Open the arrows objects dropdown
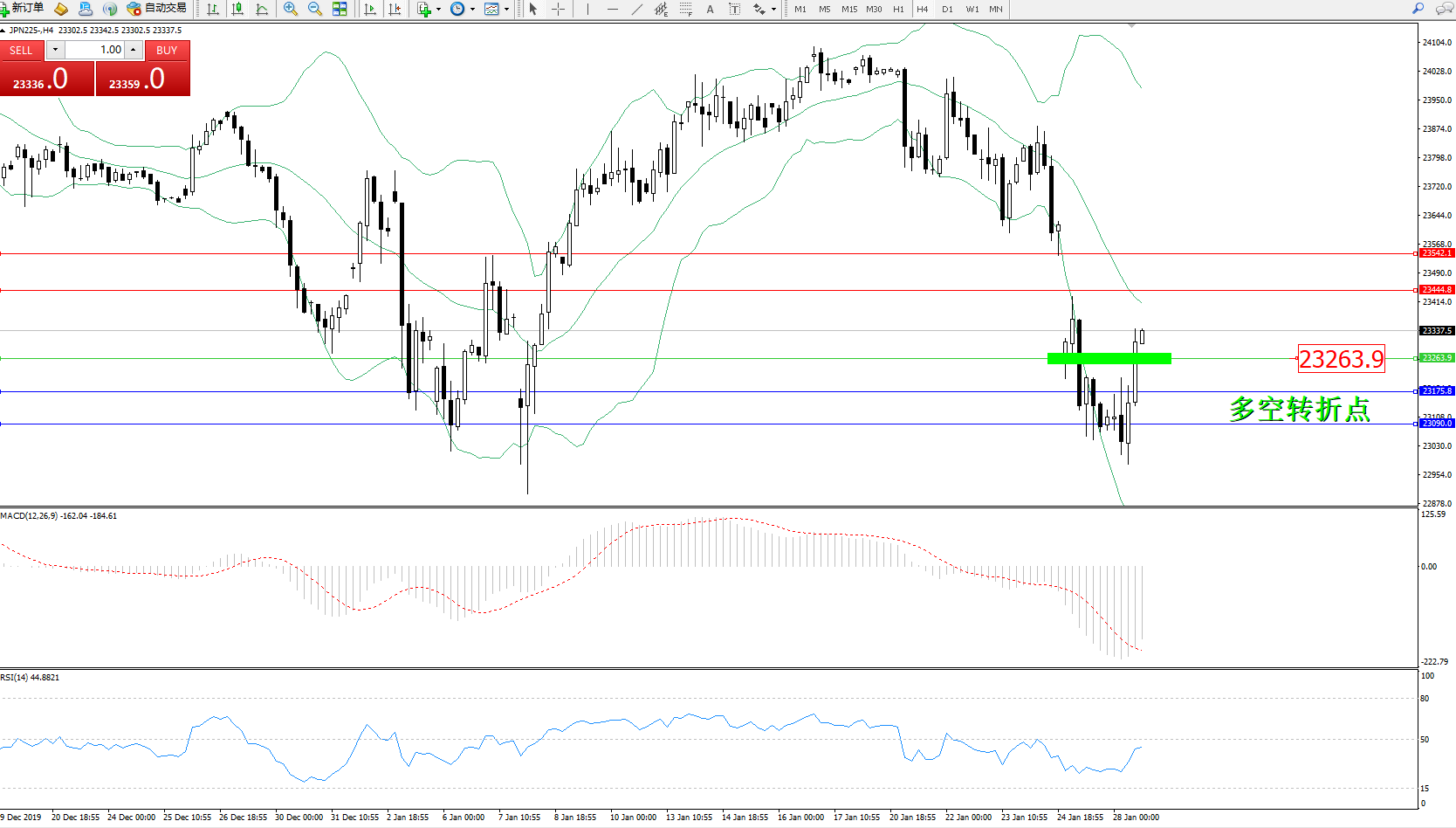This screenshot has height=828, width=1456. tap(773, 9)
